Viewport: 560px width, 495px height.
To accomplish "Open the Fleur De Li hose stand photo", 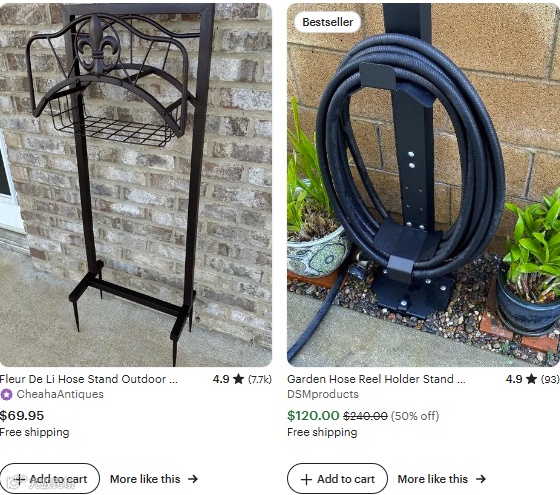I will tap(136, 185).
